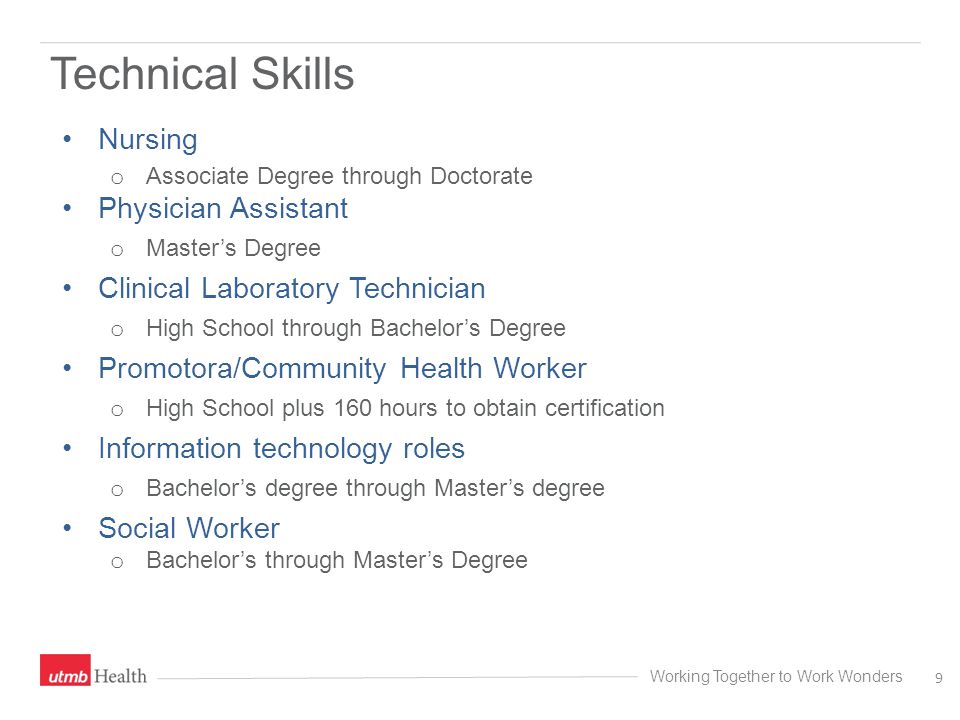Click the utmb Health logo
Viewport: 960px width, 720px height.
[94, 670]
